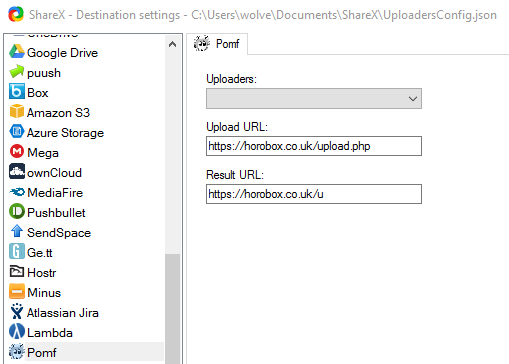Open Atlassian Jira settings
Image resolution: width=509 pixels, height=364 pixels.
63,313
